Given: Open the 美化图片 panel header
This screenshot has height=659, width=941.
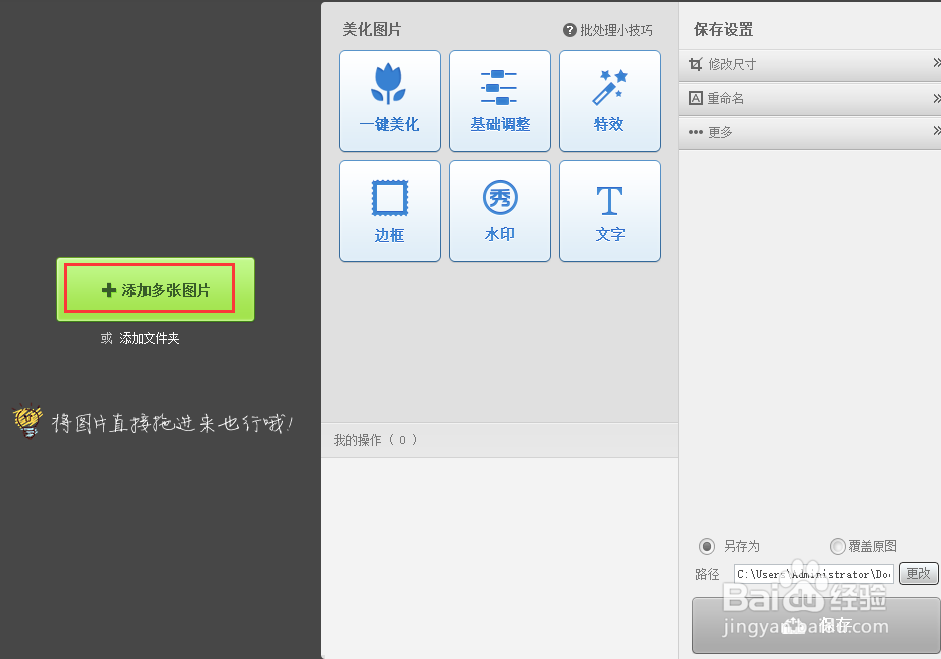Looking at the screenshot, I should click(371, 30).
